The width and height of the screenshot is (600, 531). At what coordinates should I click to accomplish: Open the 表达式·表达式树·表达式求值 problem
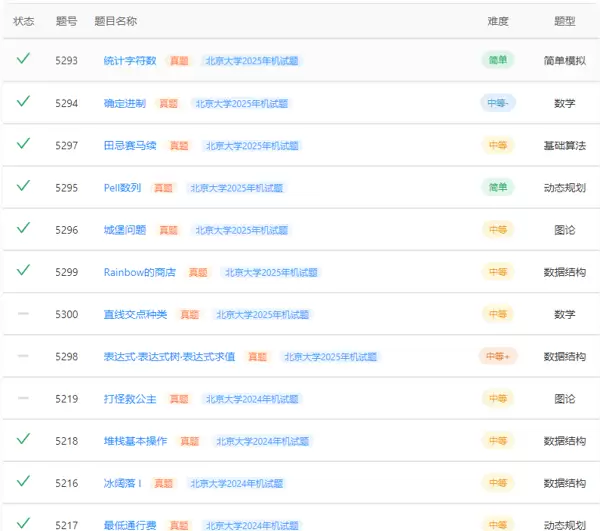click(169, 356)
